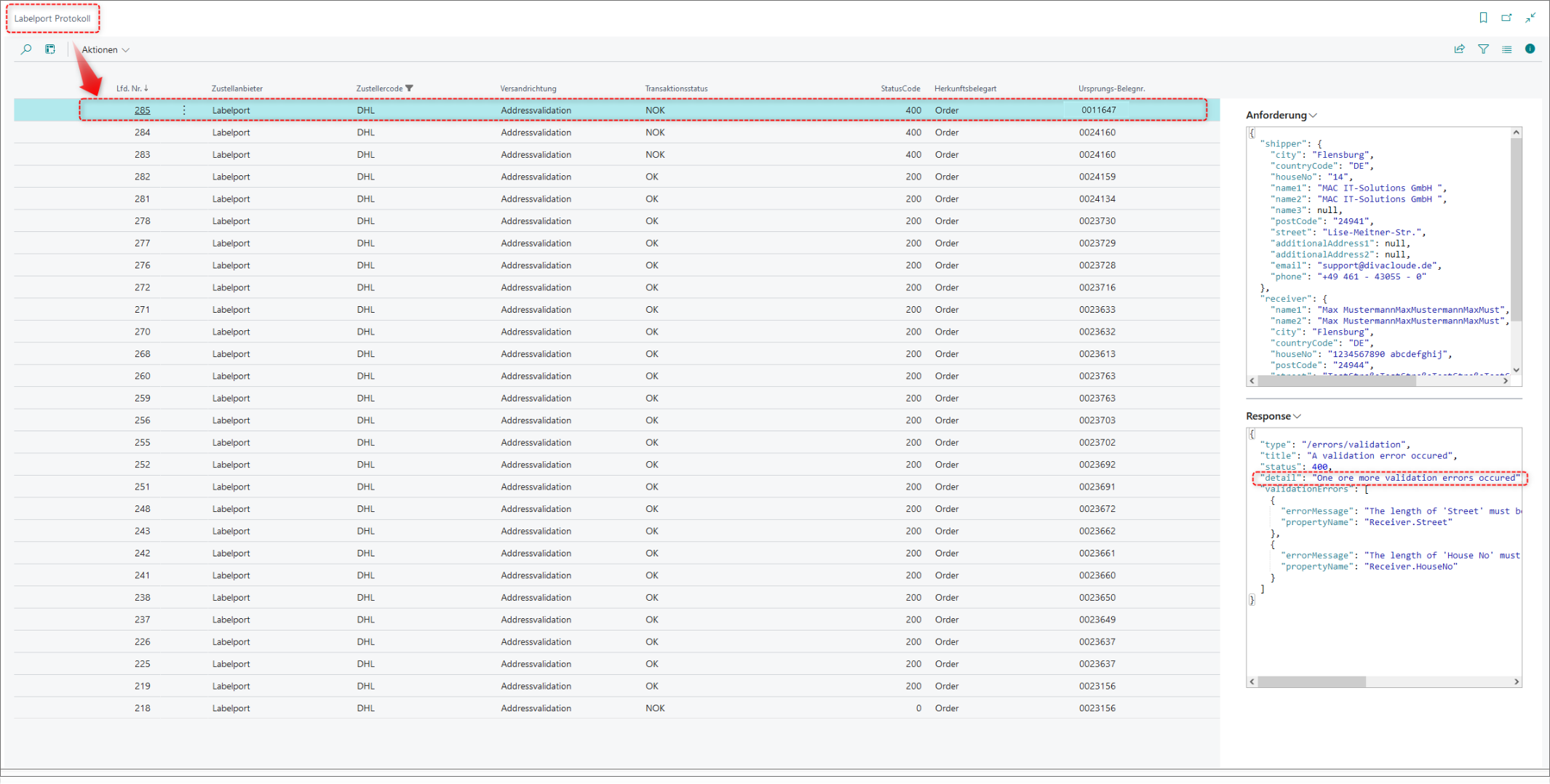Click Belegnr. 0023661 cell
Viewport: 1550px width, 784px height.
pyautogui.click(x=1097, y=553)
